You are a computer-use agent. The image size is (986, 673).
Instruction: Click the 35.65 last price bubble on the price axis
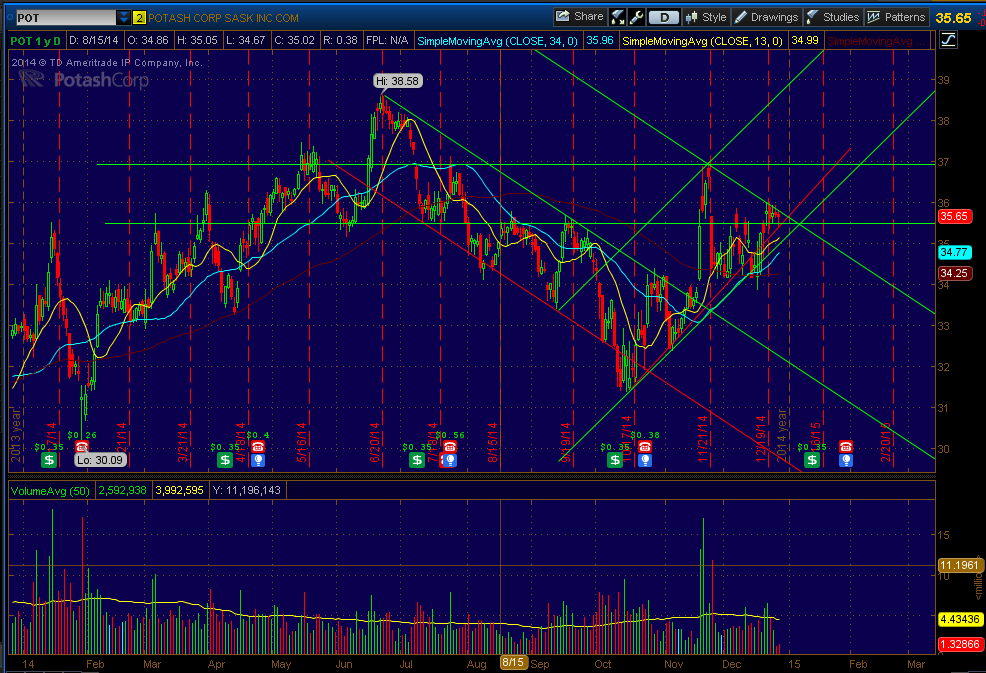(x=954, y=216)
